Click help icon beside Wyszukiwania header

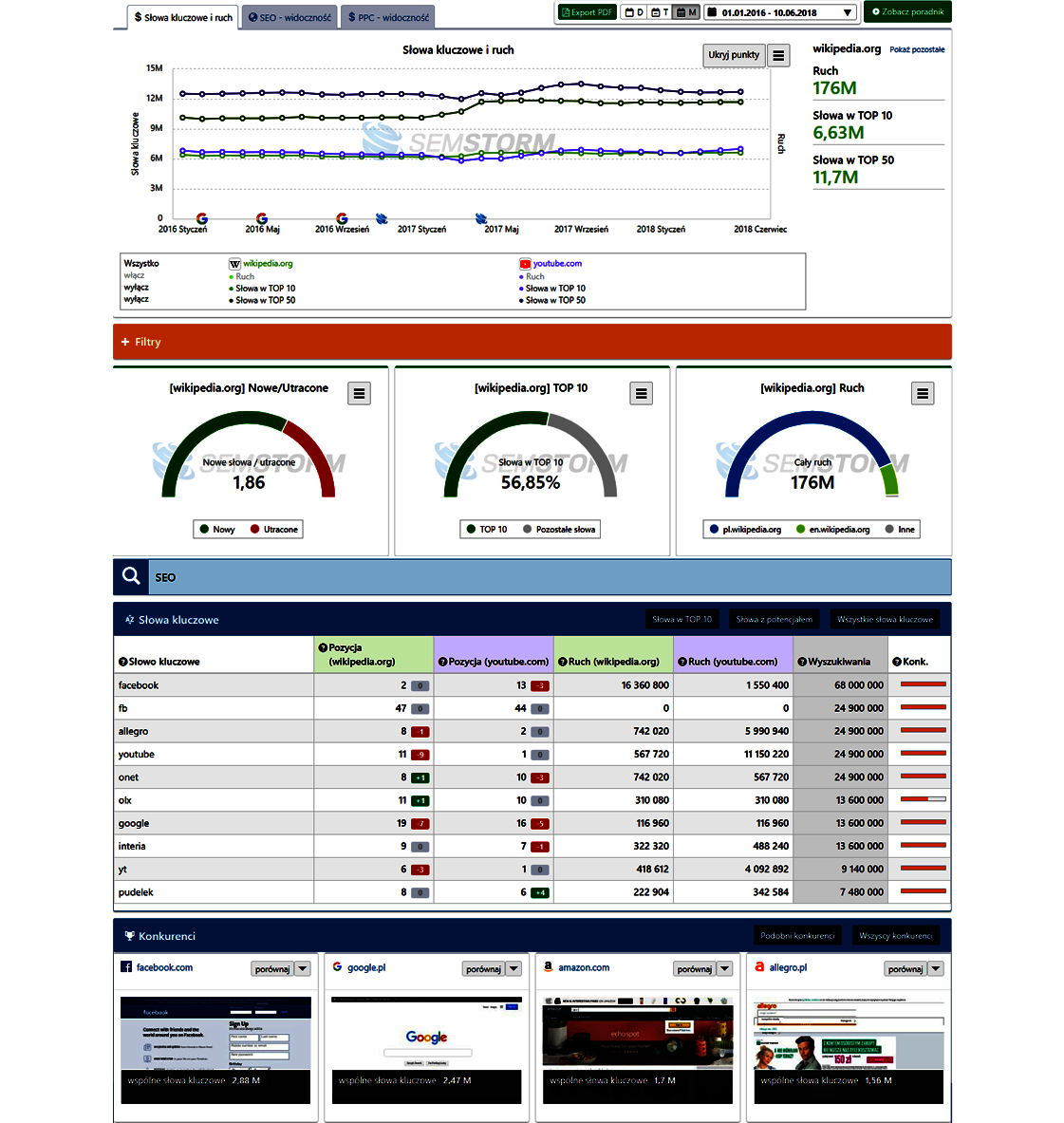[802, 662]
